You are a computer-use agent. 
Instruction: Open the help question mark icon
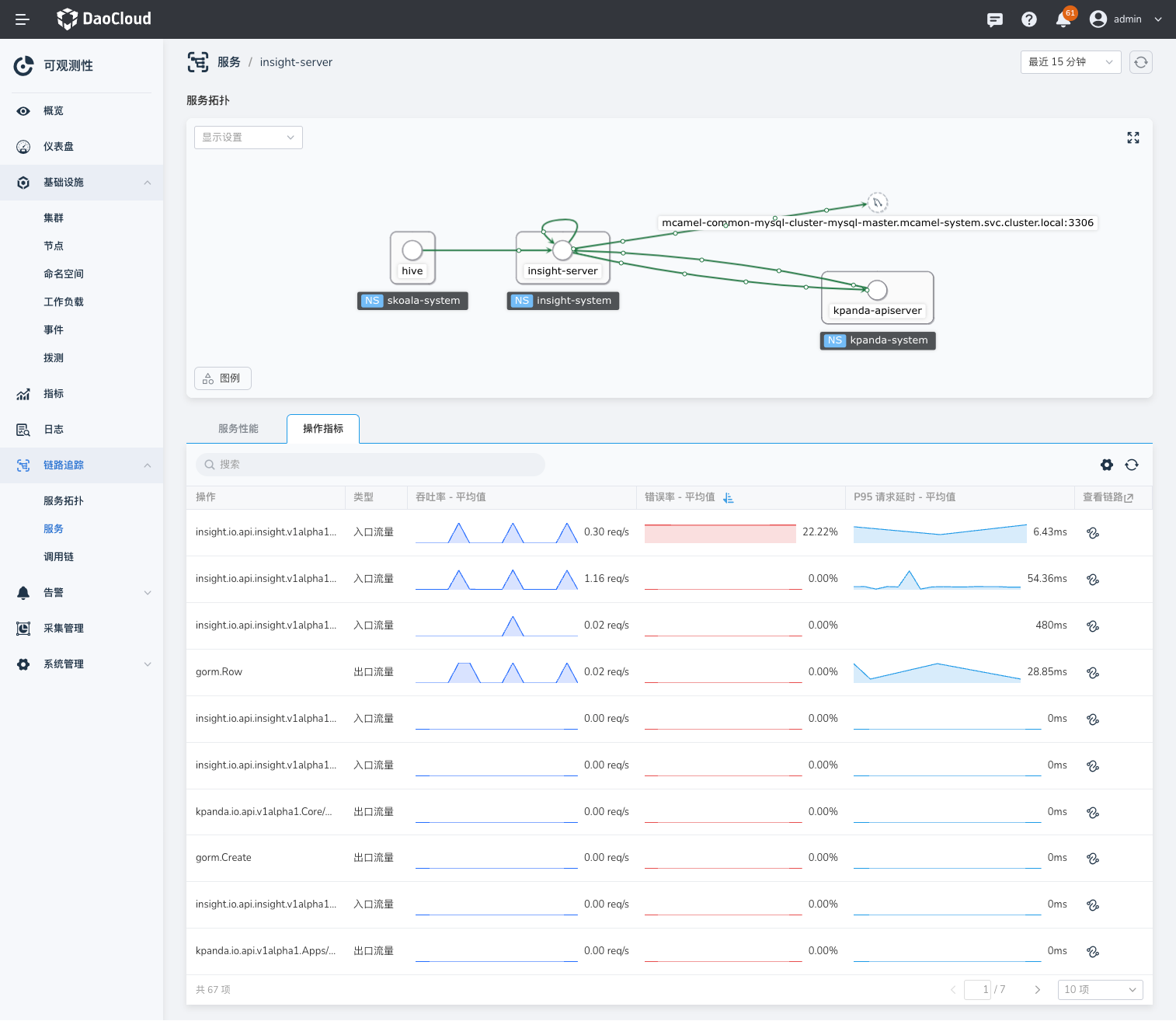pyautogui.click(x=1029, y=19)
